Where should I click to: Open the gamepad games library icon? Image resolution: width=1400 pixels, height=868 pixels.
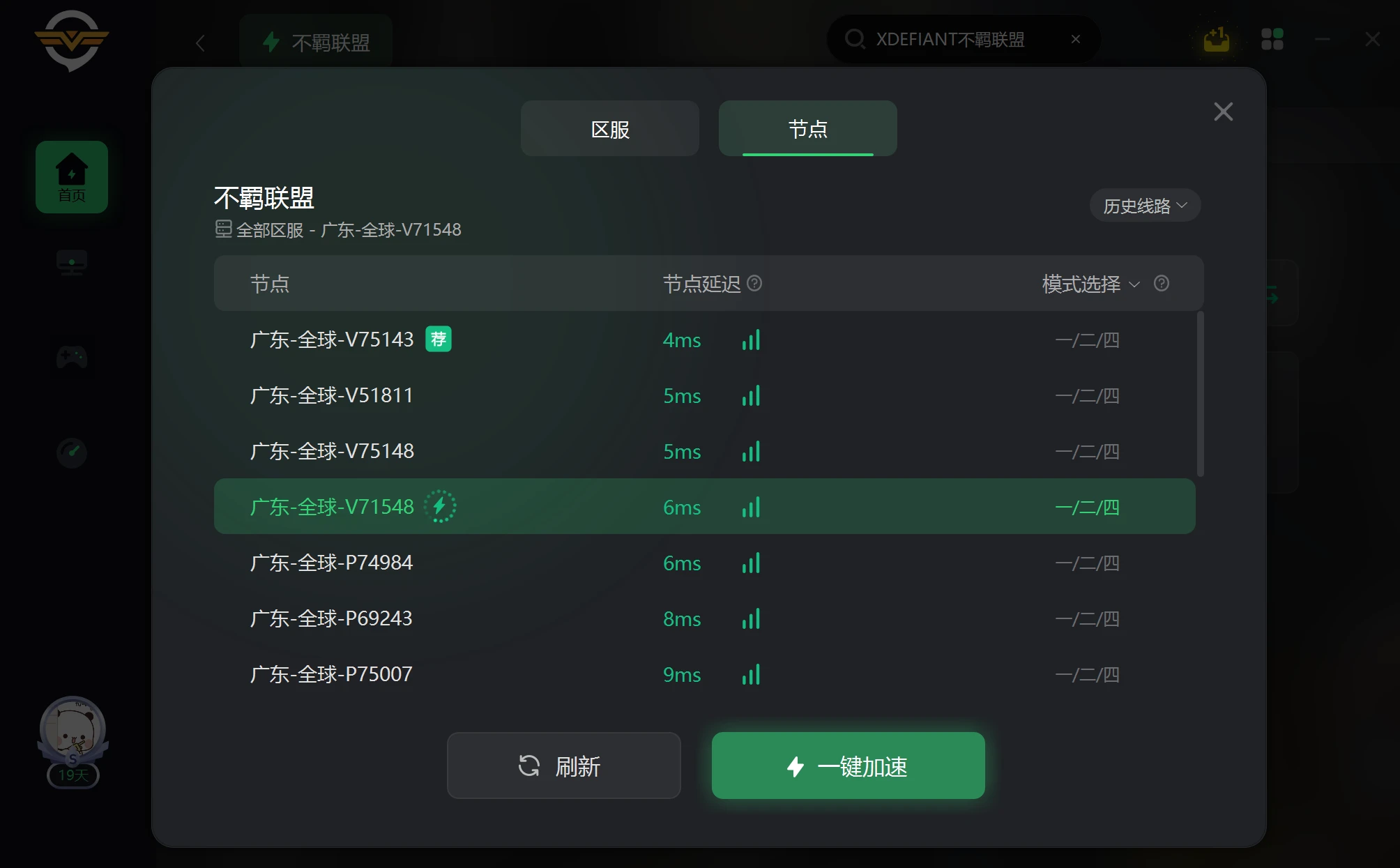pyautogui.click(x=72, y=358)
